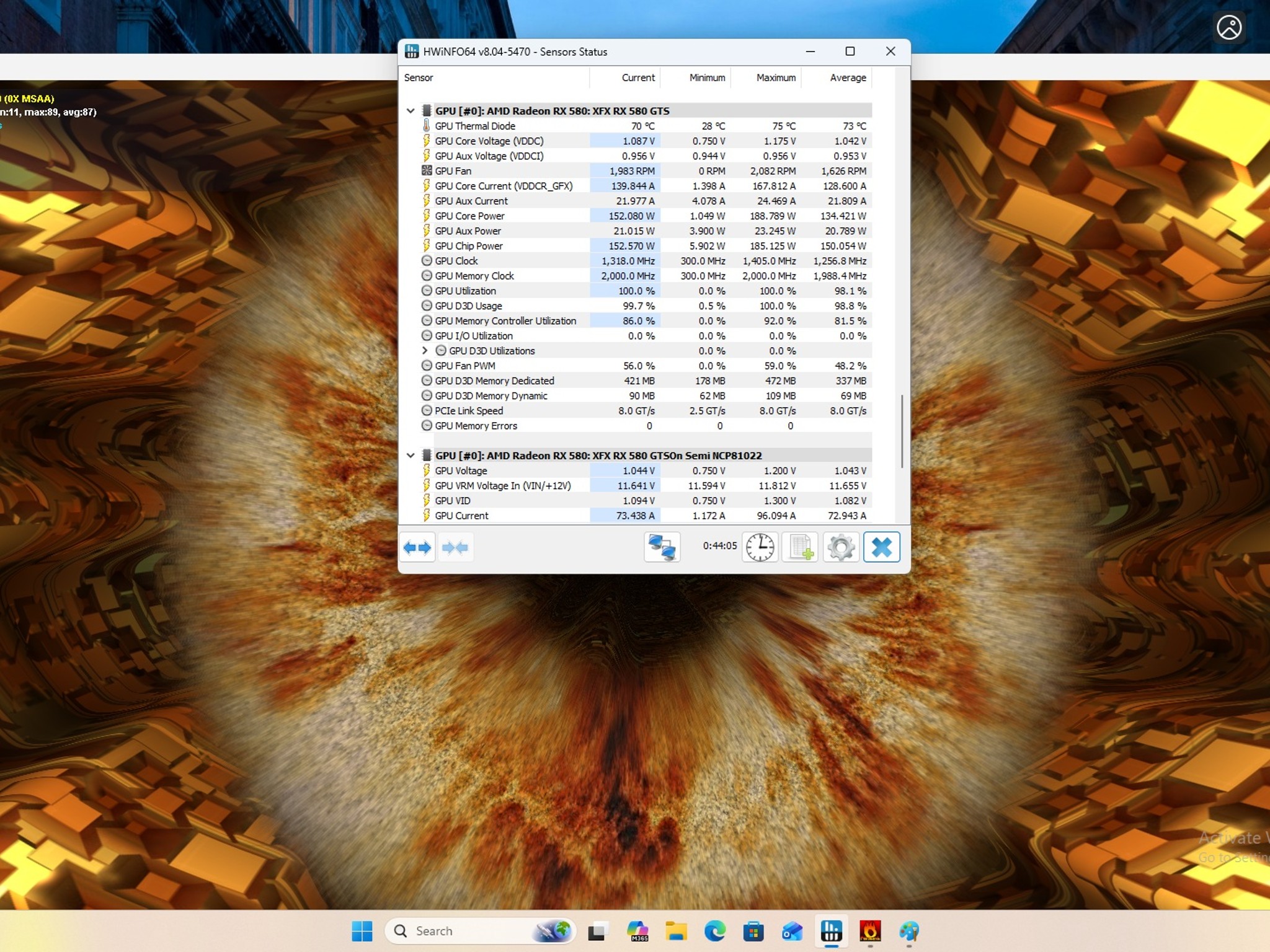Click the thermometer icon beside GPU Thermal Diode
1270x952 pixels.
tap(427, 126)
